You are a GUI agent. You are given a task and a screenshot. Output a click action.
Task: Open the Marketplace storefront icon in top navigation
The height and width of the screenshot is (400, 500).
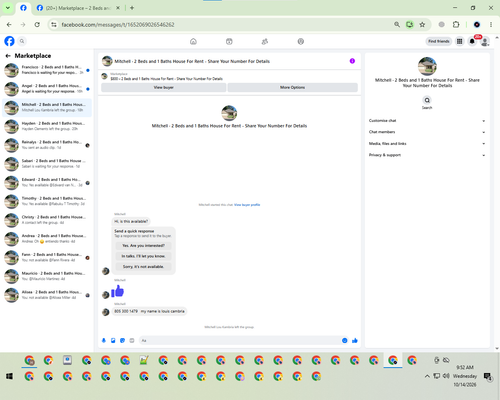(x=229, y=41)
